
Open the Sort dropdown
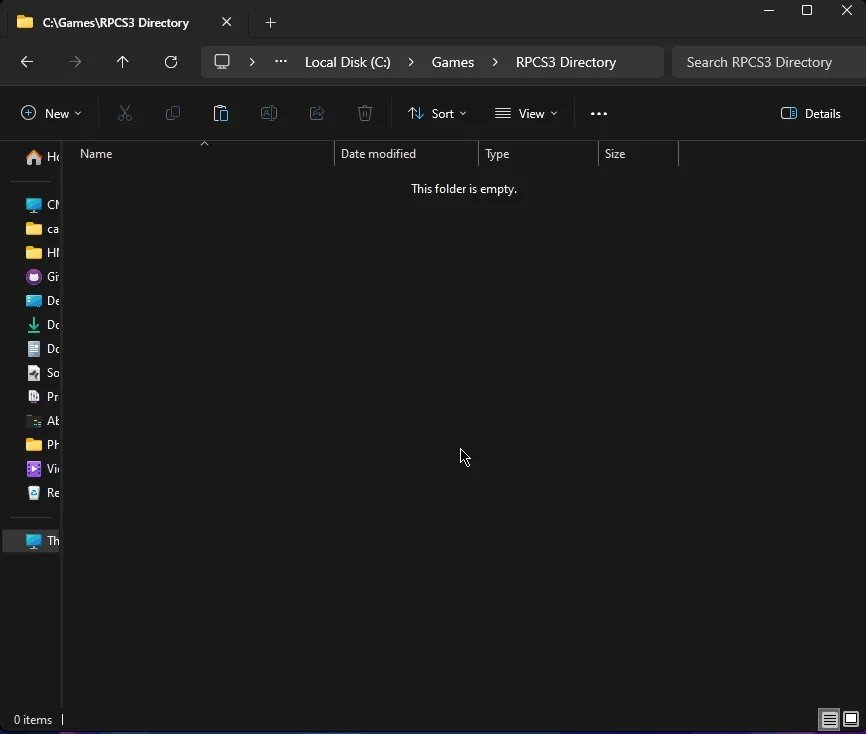coord(437,113)
